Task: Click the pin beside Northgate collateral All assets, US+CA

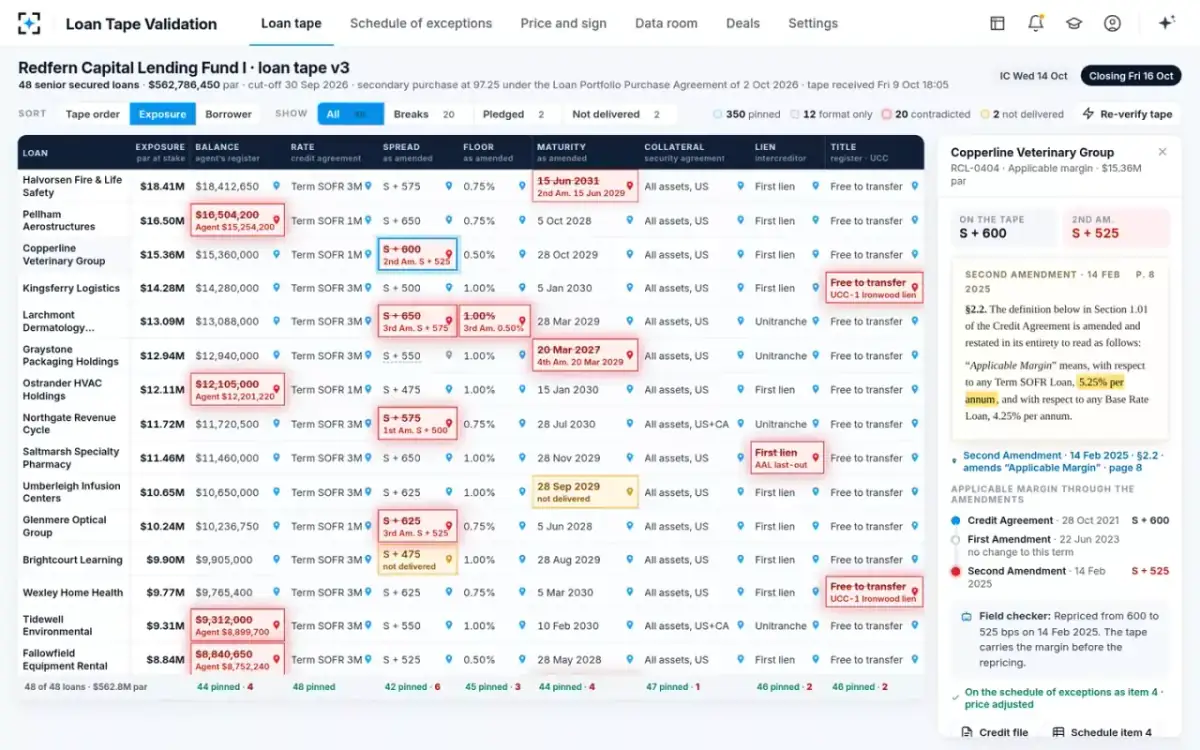Action: (x=740, y=424)
